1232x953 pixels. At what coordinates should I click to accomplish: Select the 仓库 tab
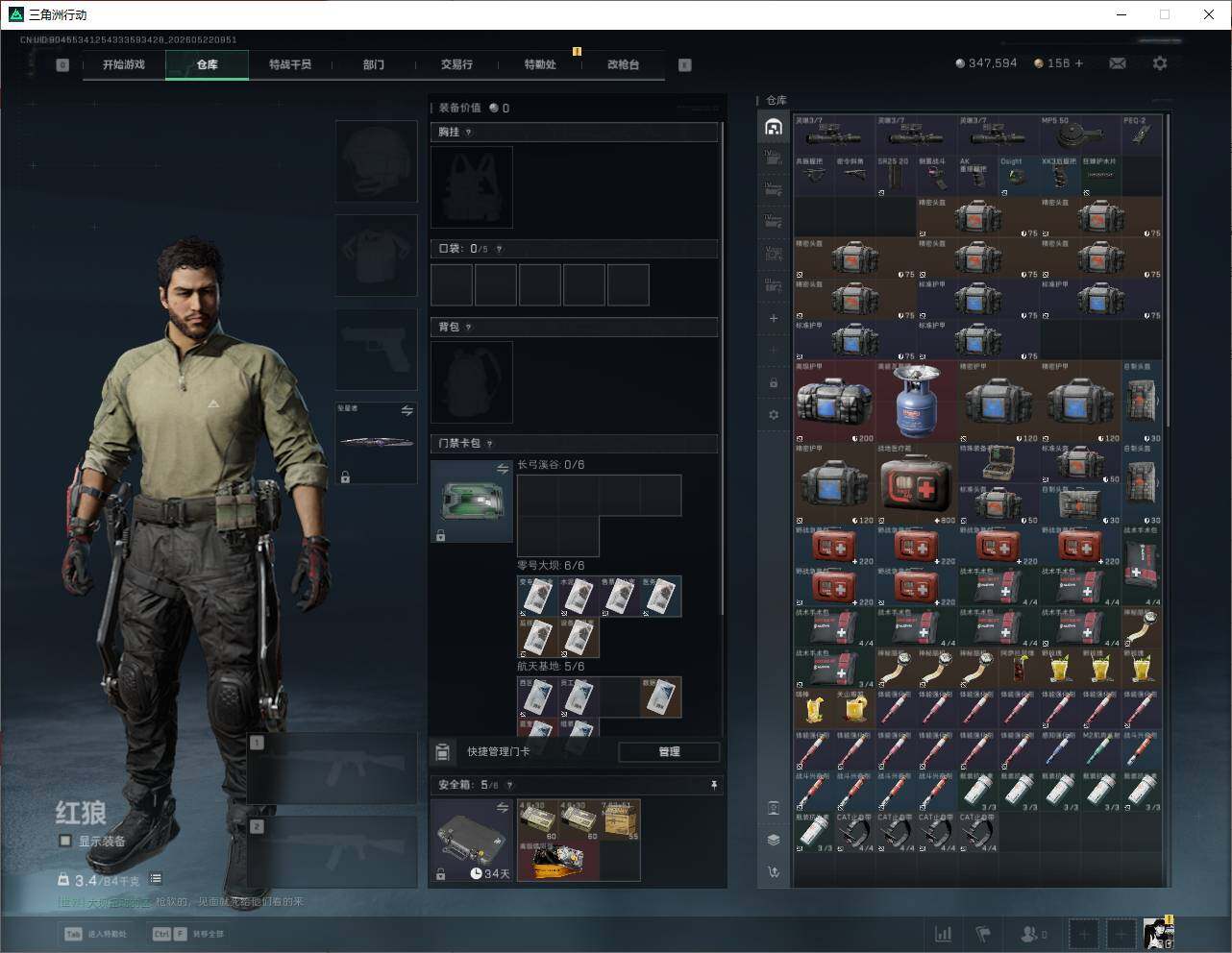coord(208,64)
